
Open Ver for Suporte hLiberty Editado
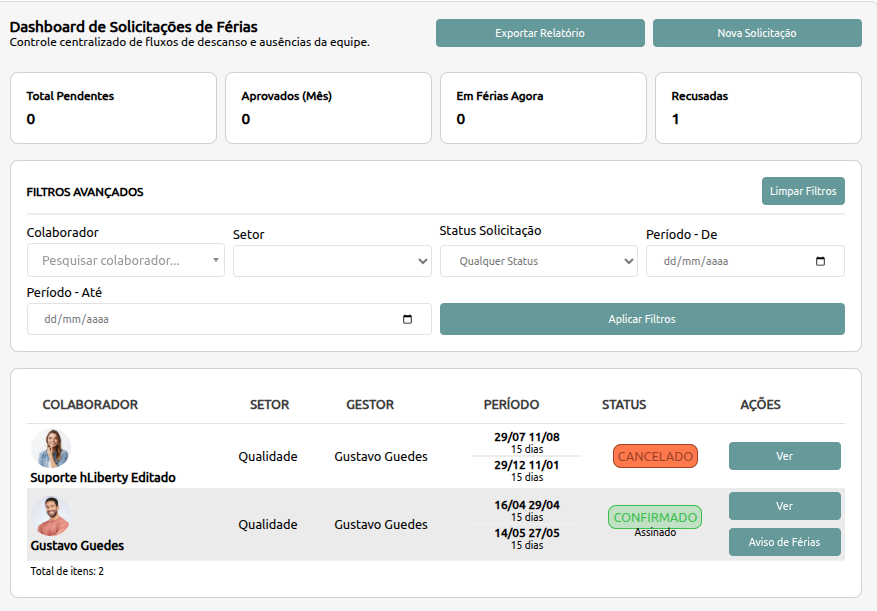click(x=785, y=455)
